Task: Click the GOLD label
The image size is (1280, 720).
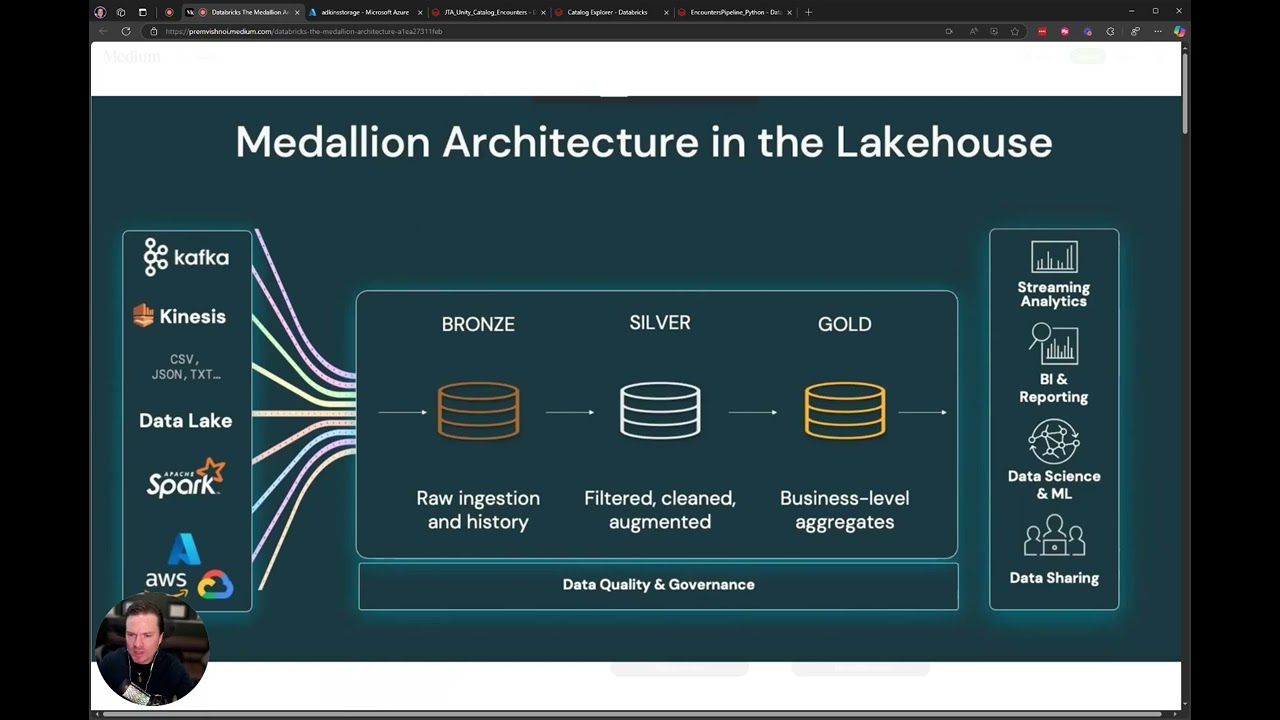Action: coord(845,324)
